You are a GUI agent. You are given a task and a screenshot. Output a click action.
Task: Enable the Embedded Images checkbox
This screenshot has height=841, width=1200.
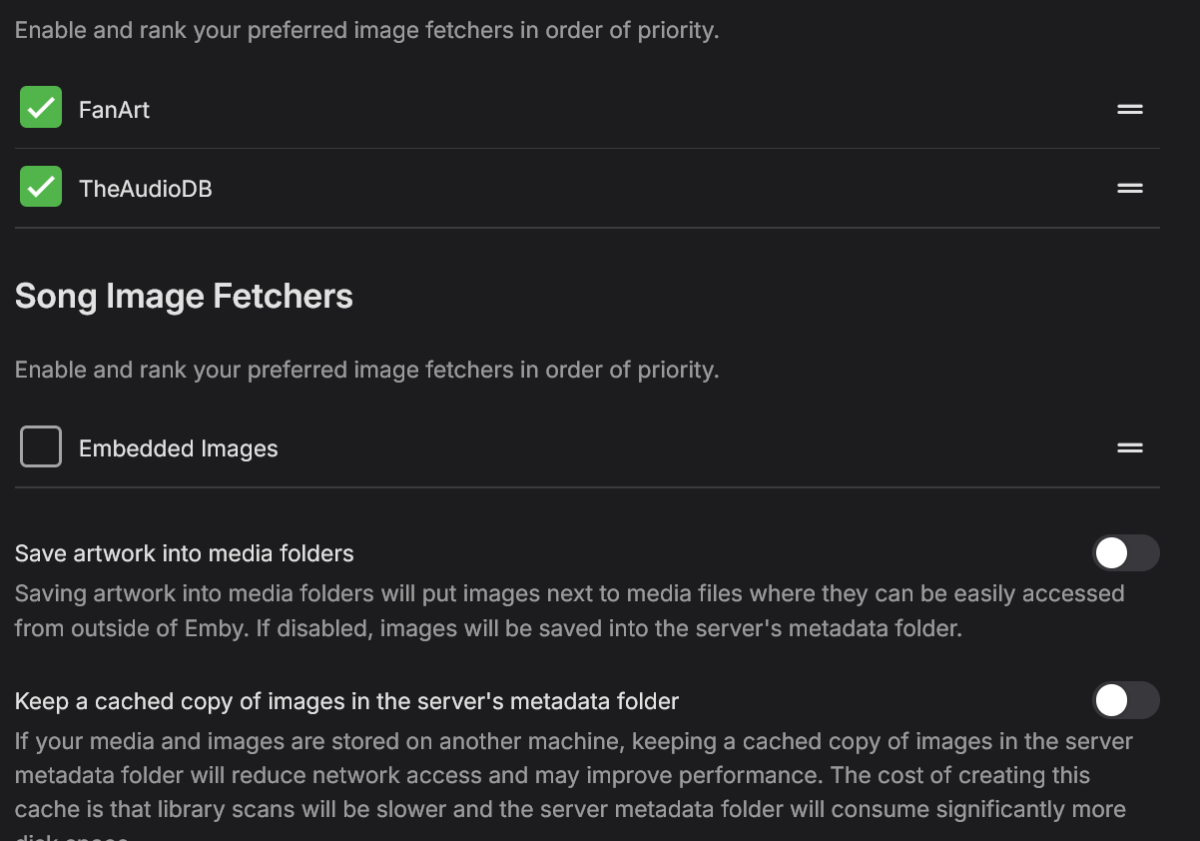[x=41, y=447]
